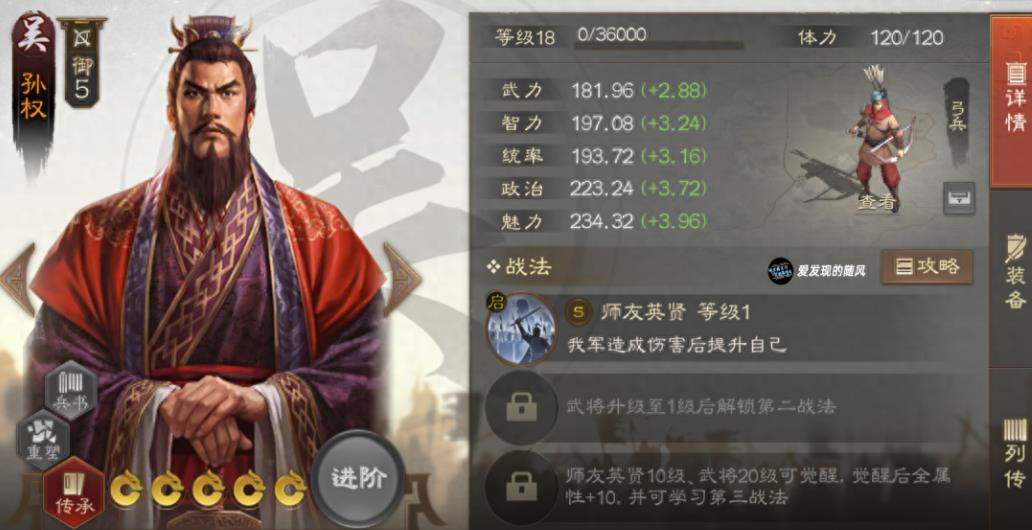This screenshot has width=1032, height=530.
Task: Open the 攻略 strategy guide button
Action: point(927,267)
